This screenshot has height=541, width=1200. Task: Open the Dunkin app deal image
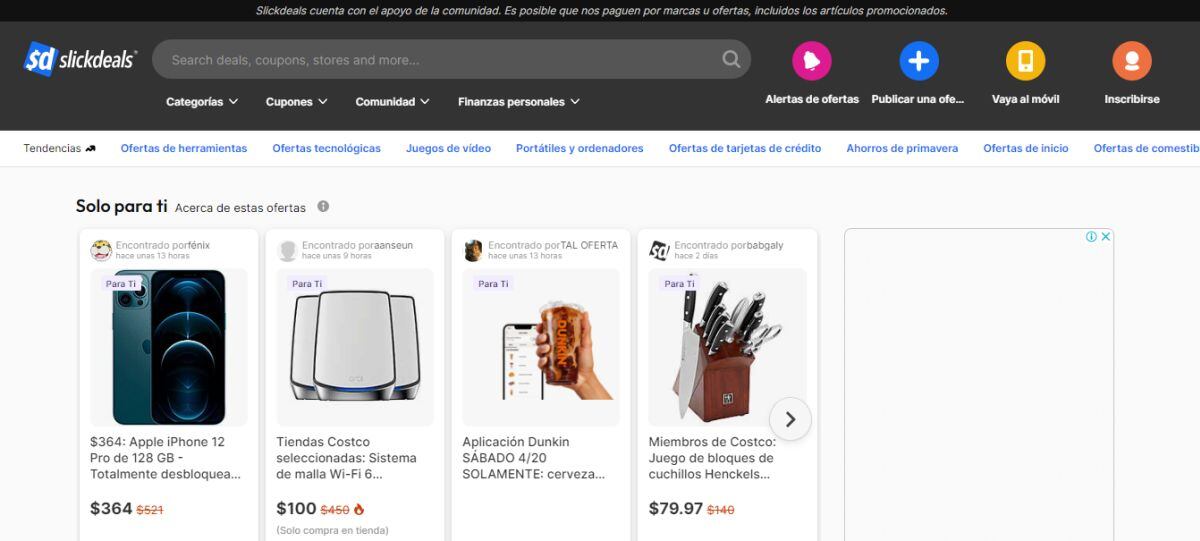[541, 347]
